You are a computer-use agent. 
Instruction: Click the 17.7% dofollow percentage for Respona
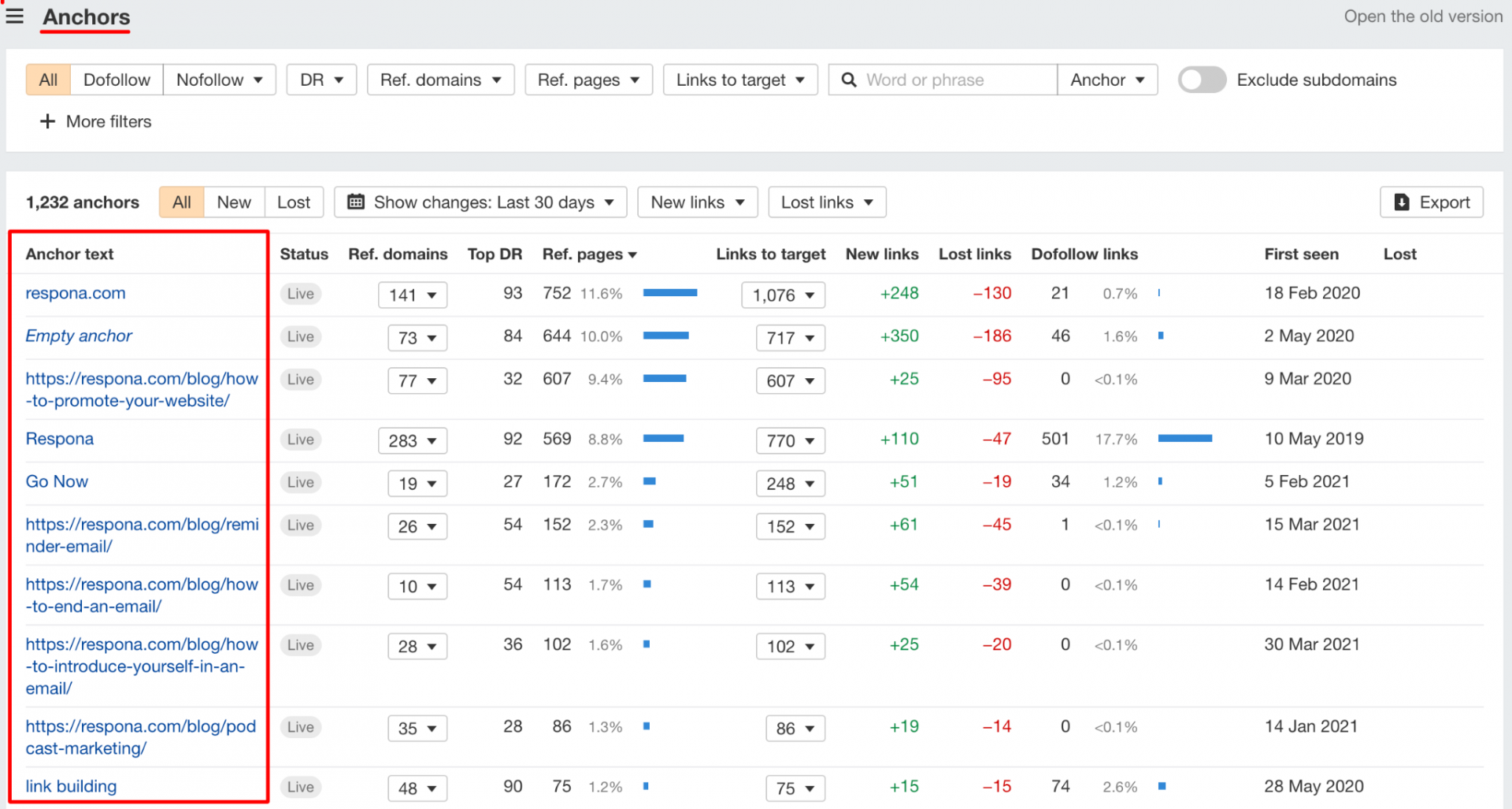1116,440
